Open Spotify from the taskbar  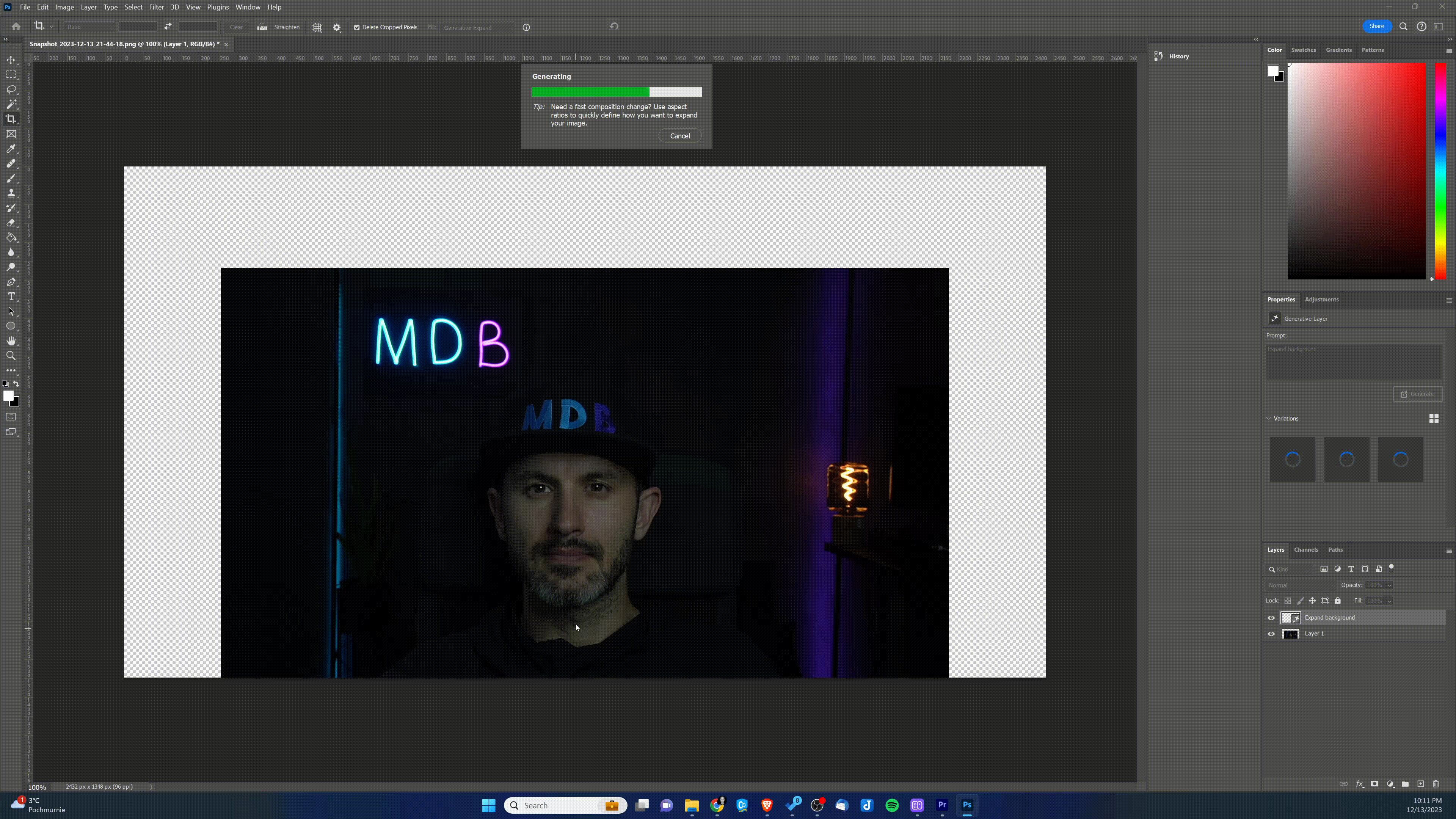(892, 805)
